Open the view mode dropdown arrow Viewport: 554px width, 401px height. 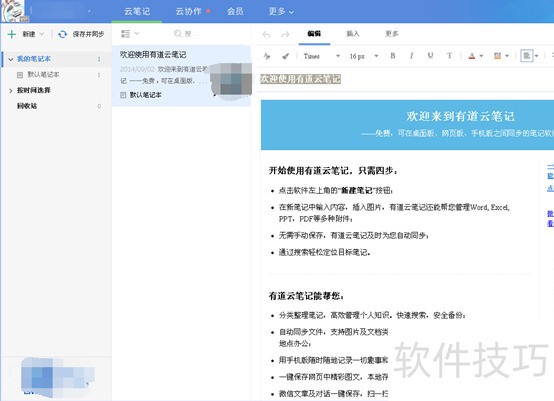(137, 34)
